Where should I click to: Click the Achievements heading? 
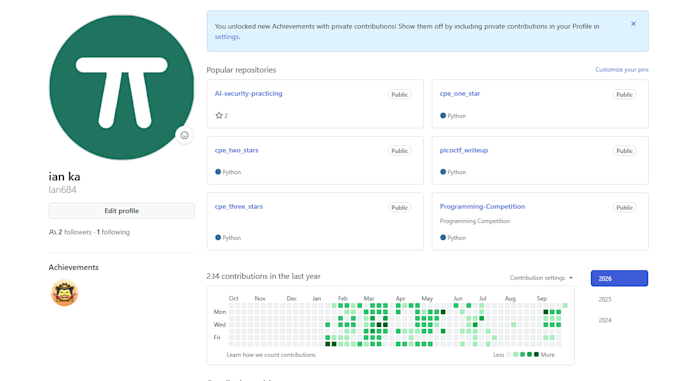point(73,267)
